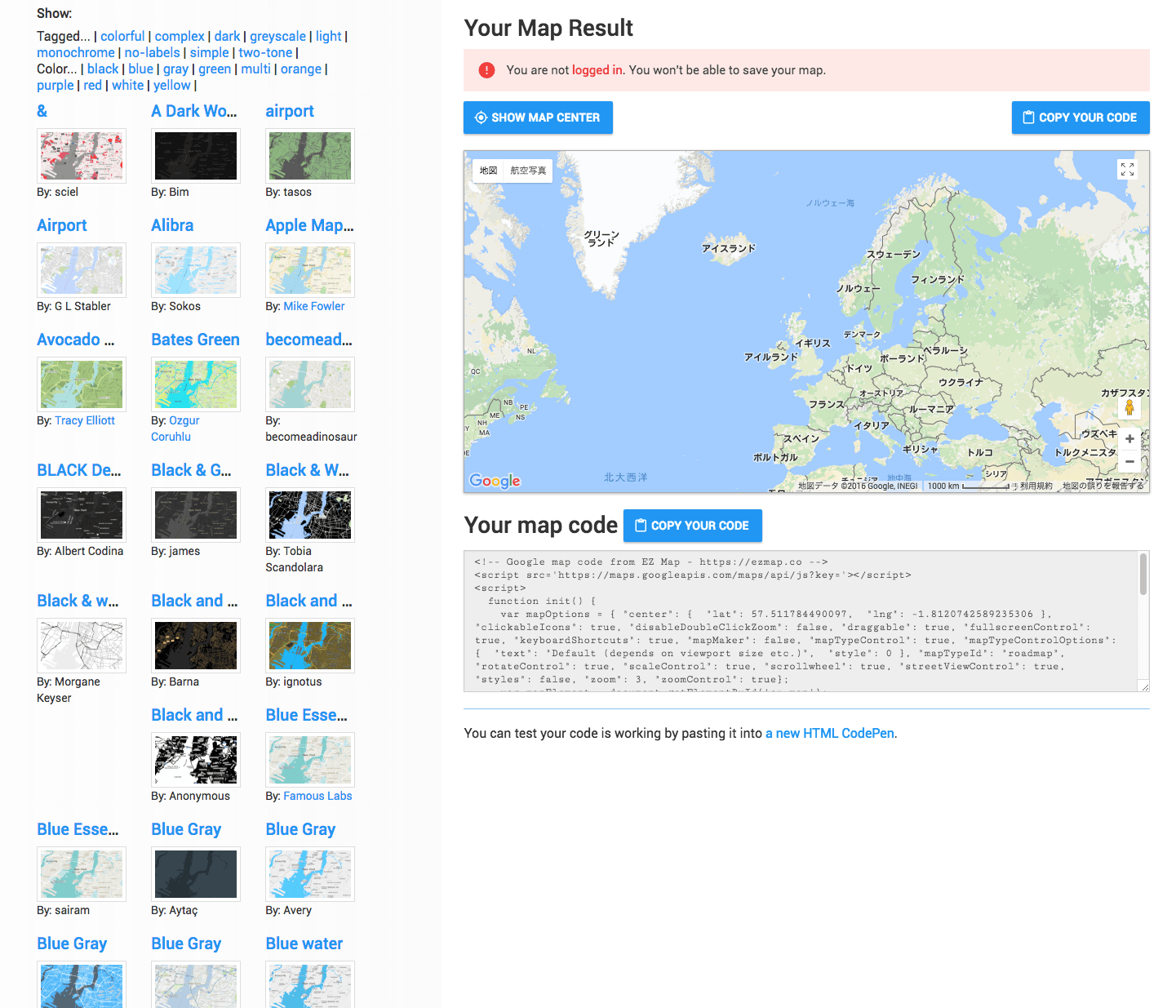Toggle the 'two-tone' tag filter

(265, 52)
